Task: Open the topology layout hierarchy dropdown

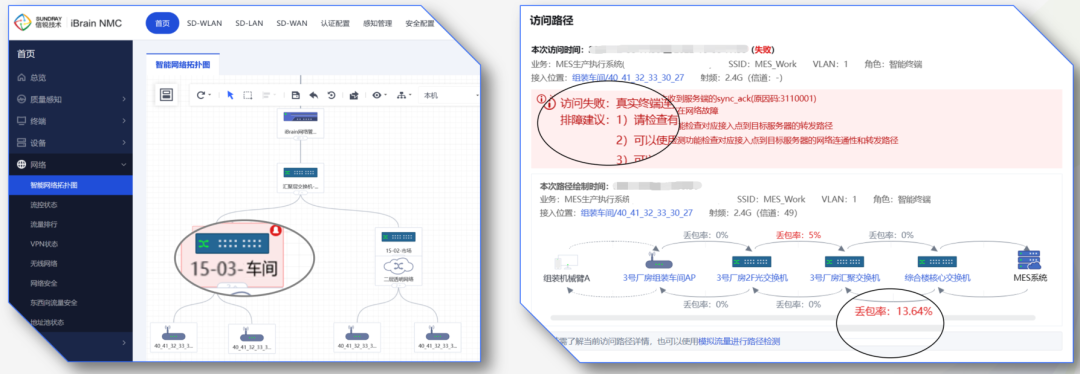Action: point(404,96)
